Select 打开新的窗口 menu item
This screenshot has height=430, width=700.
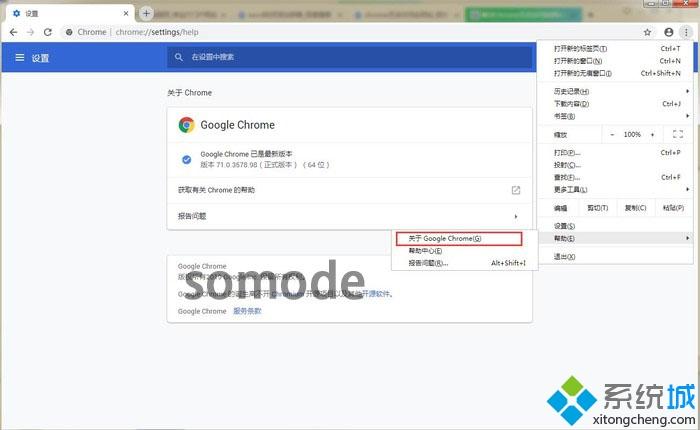(616, 61)
